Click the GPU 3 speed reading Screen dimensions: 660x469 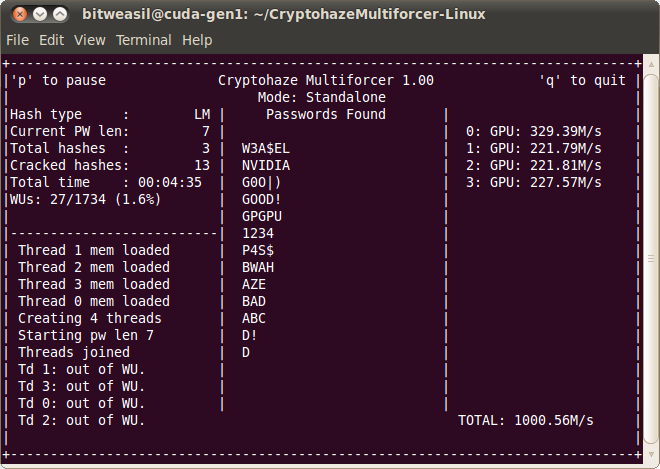click(534, 182)
